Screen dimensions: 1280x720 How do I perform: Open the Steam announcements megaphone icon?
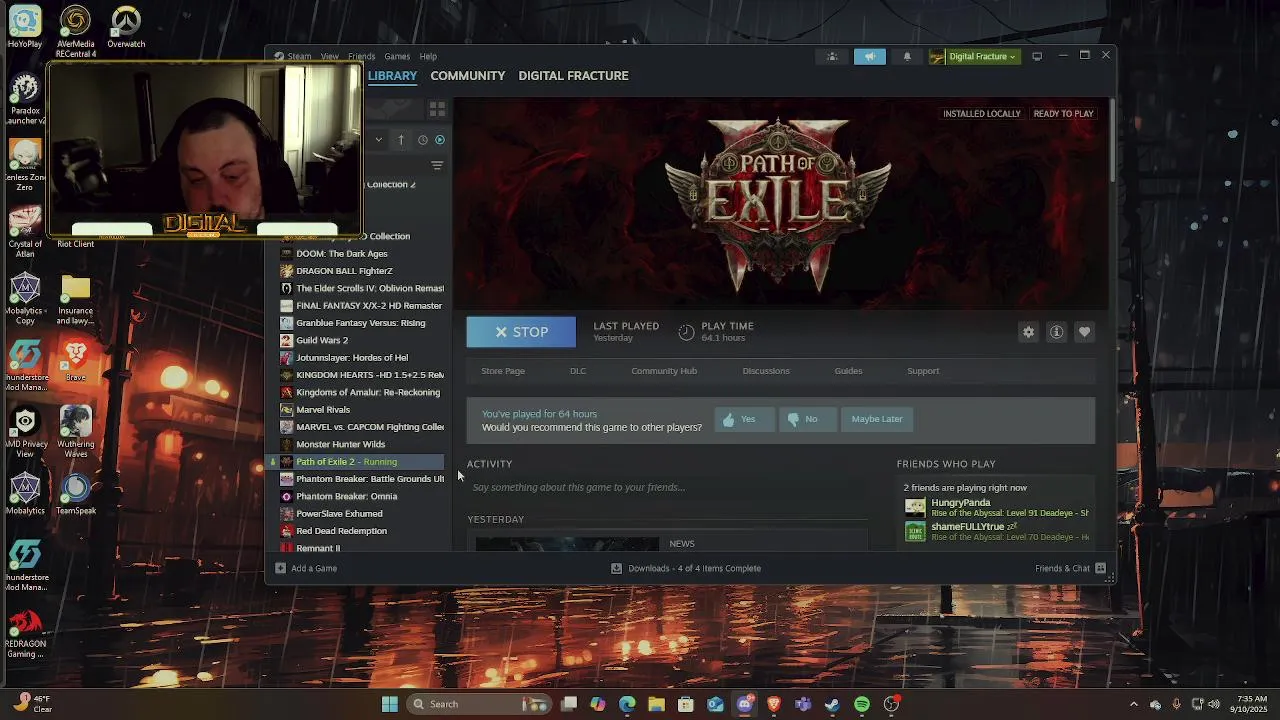point(870,56)
